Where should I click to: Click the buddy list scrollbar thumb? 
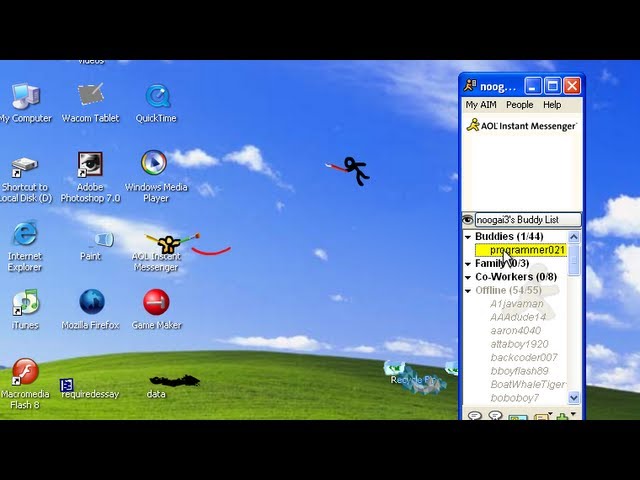click(x=573, y=260)
